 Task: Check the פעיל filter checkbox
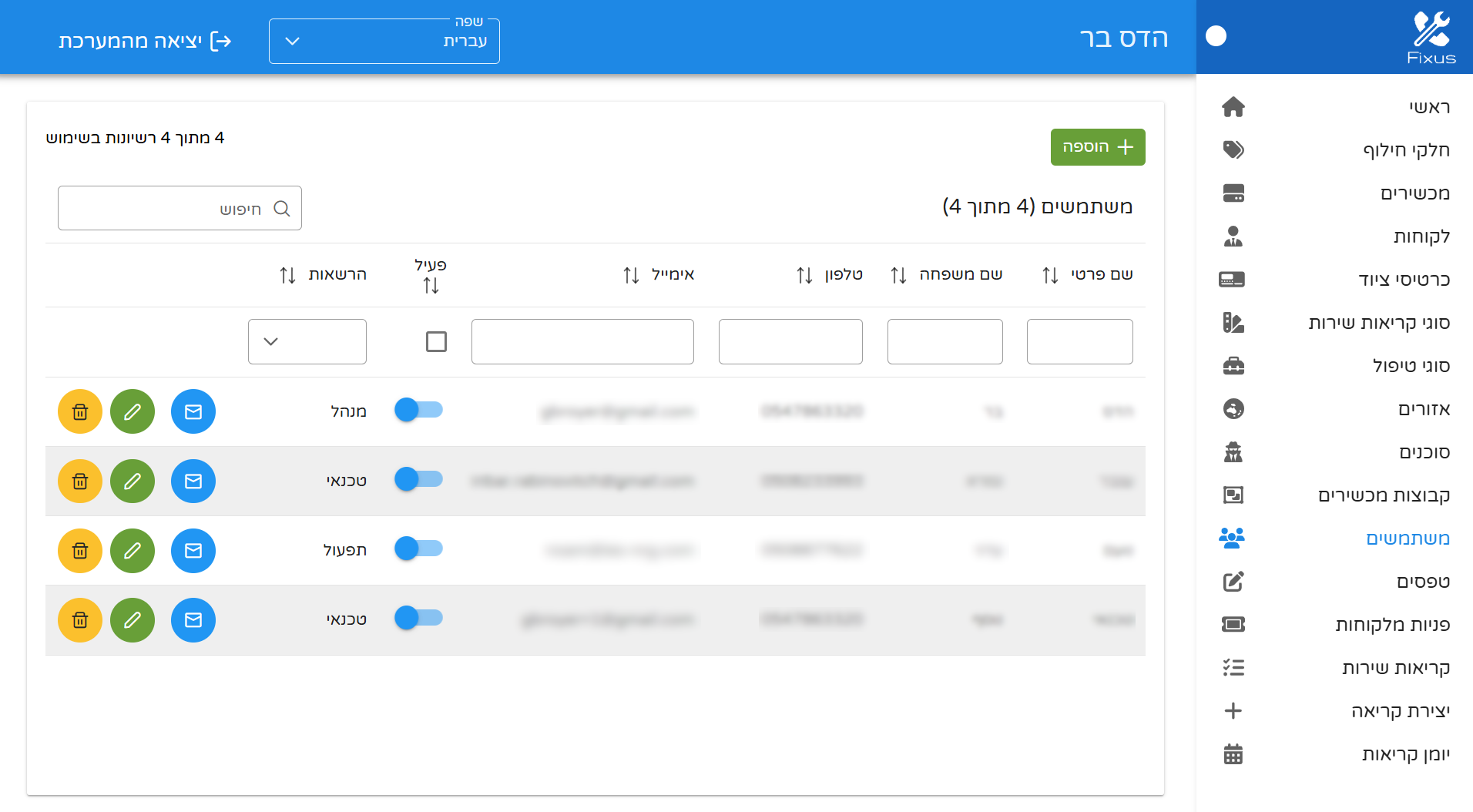tap(436, 341)
